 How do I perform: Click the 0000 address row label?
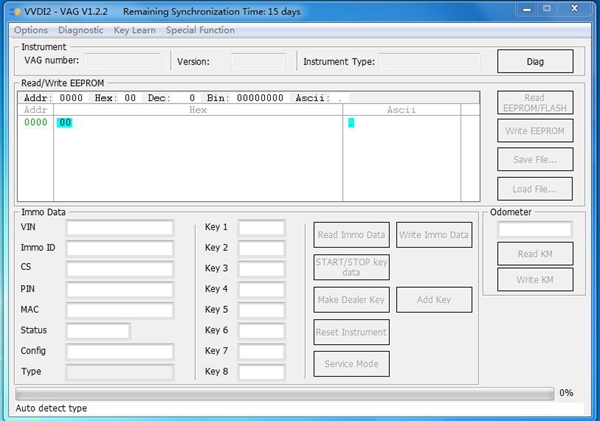pyautogui.click(x=36, y=122)
